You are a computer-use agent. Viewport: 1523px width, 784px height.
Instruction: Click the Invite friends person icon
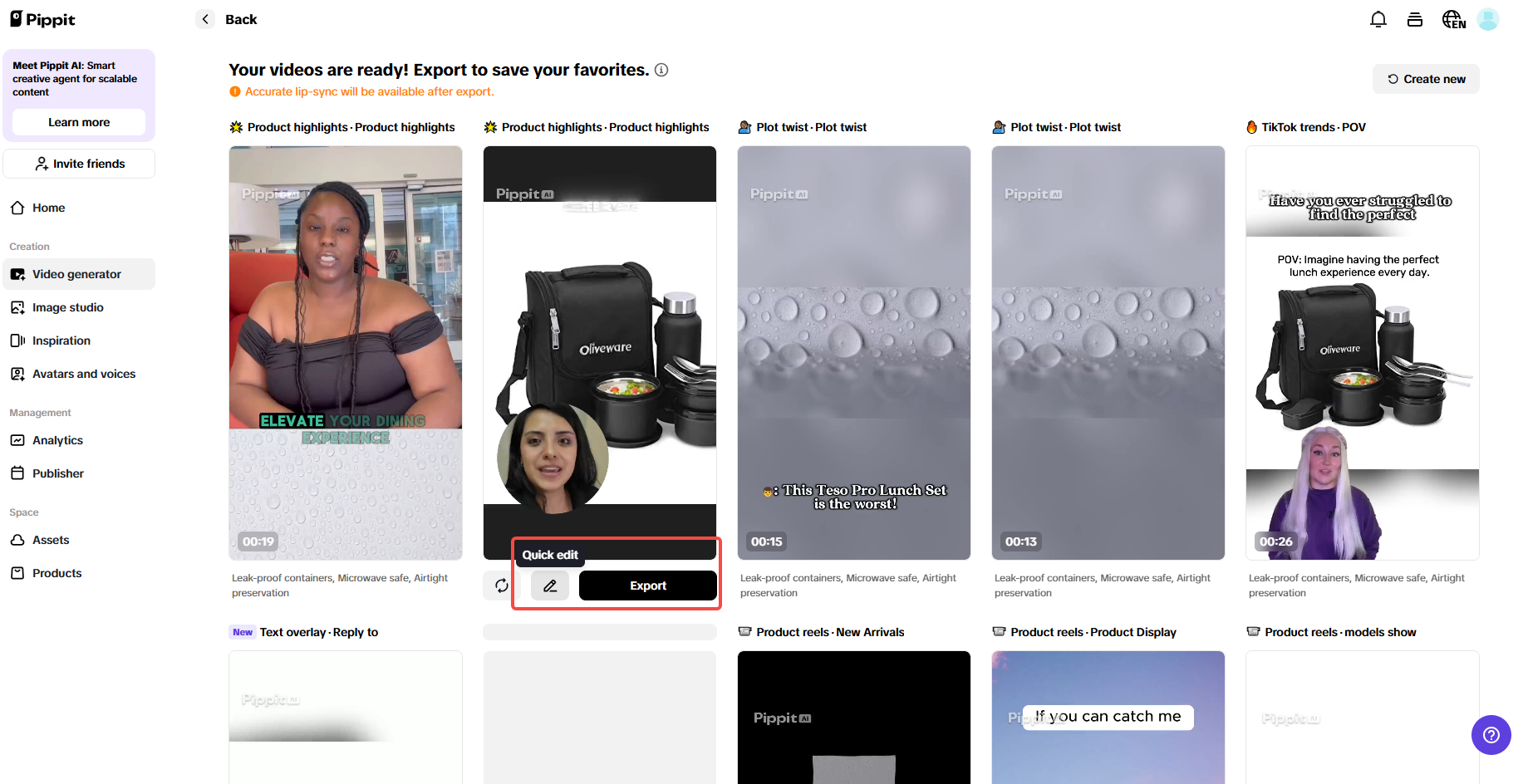point(42,164)
